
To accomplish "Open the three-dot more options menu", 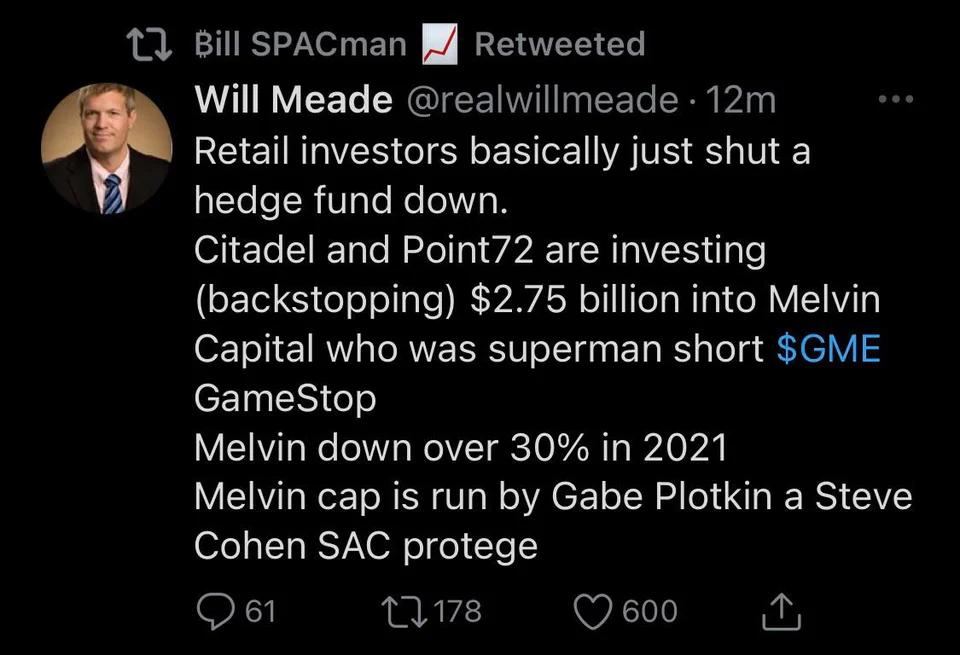I will 895,100.
